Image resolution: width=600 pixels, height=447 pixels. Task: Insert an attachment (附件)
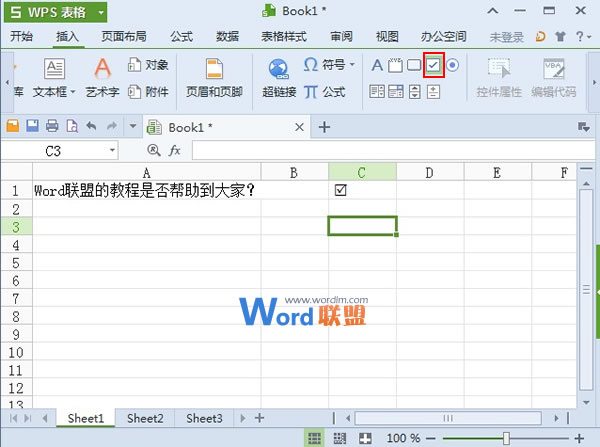click(148, 92)
